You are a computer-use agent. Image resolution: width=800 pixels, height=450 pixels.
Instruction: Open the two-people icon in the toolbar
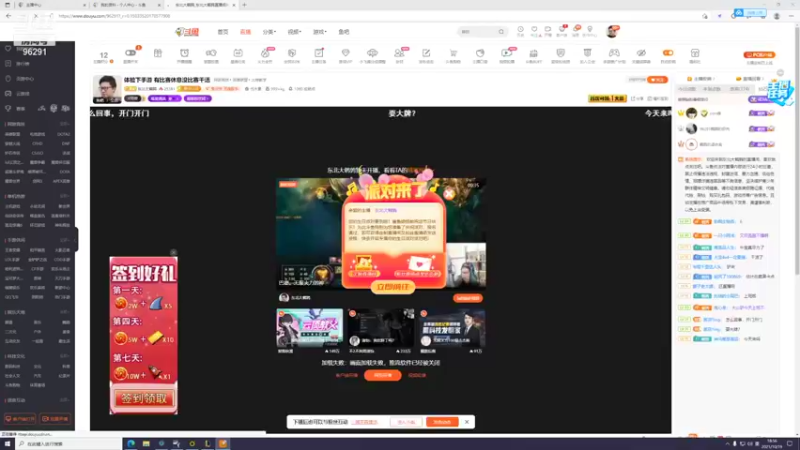click(x=399, y=53)
